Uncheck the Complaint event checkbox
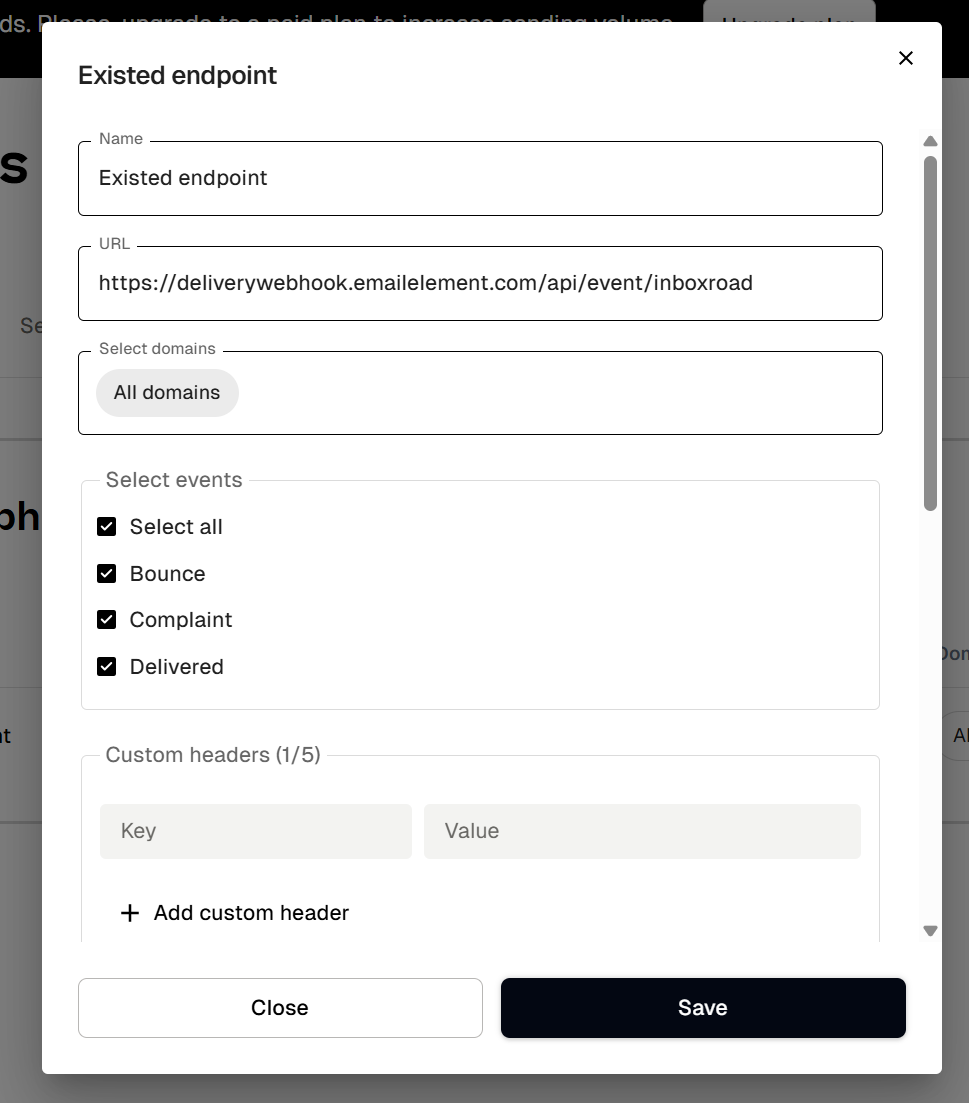 (x=107, y=620)
